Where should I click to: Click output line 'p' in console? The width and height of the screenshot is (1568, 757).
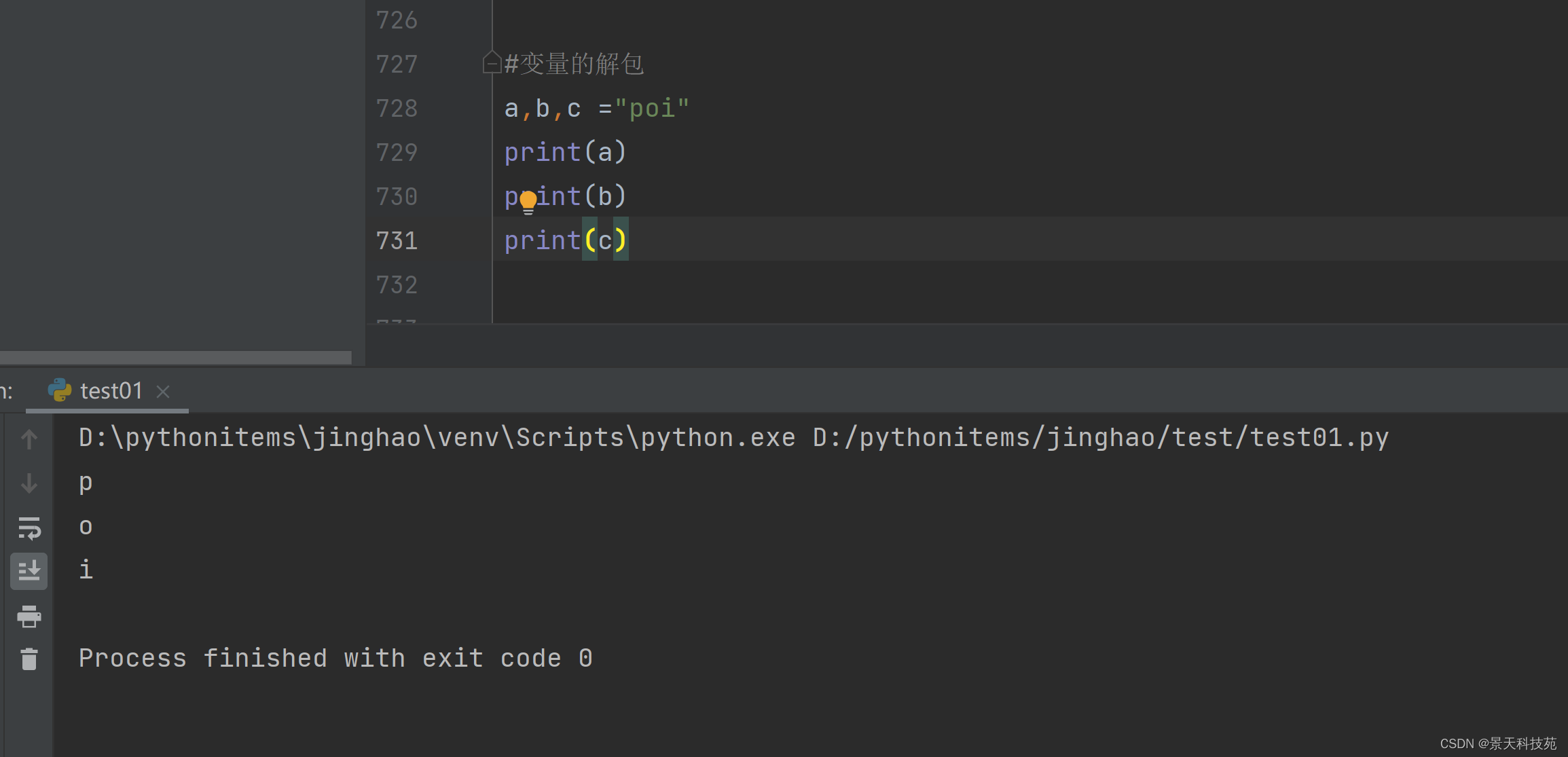86,482
